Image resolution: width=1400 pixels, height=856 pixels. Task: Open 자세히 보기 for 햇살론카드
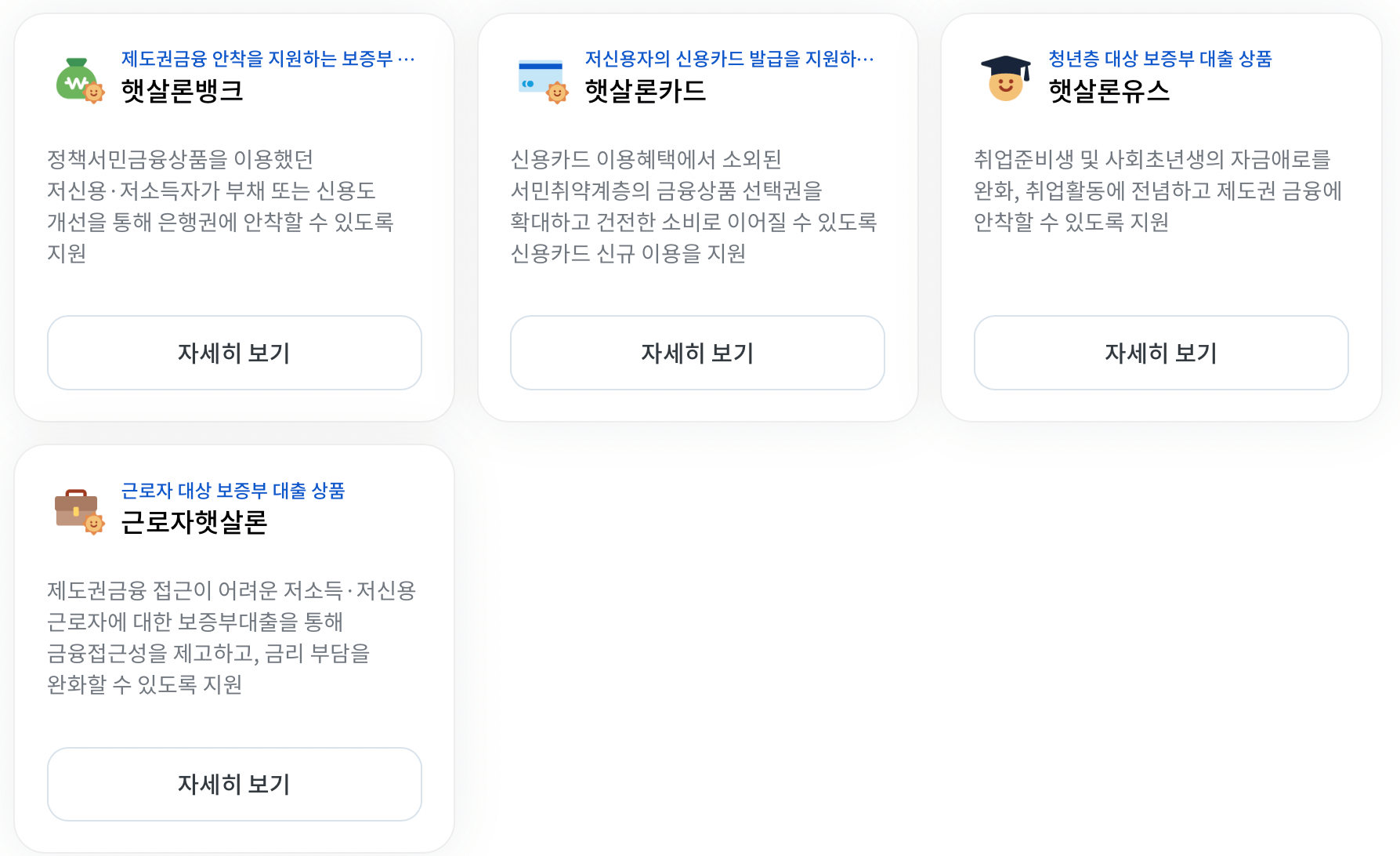click(696, 353)
